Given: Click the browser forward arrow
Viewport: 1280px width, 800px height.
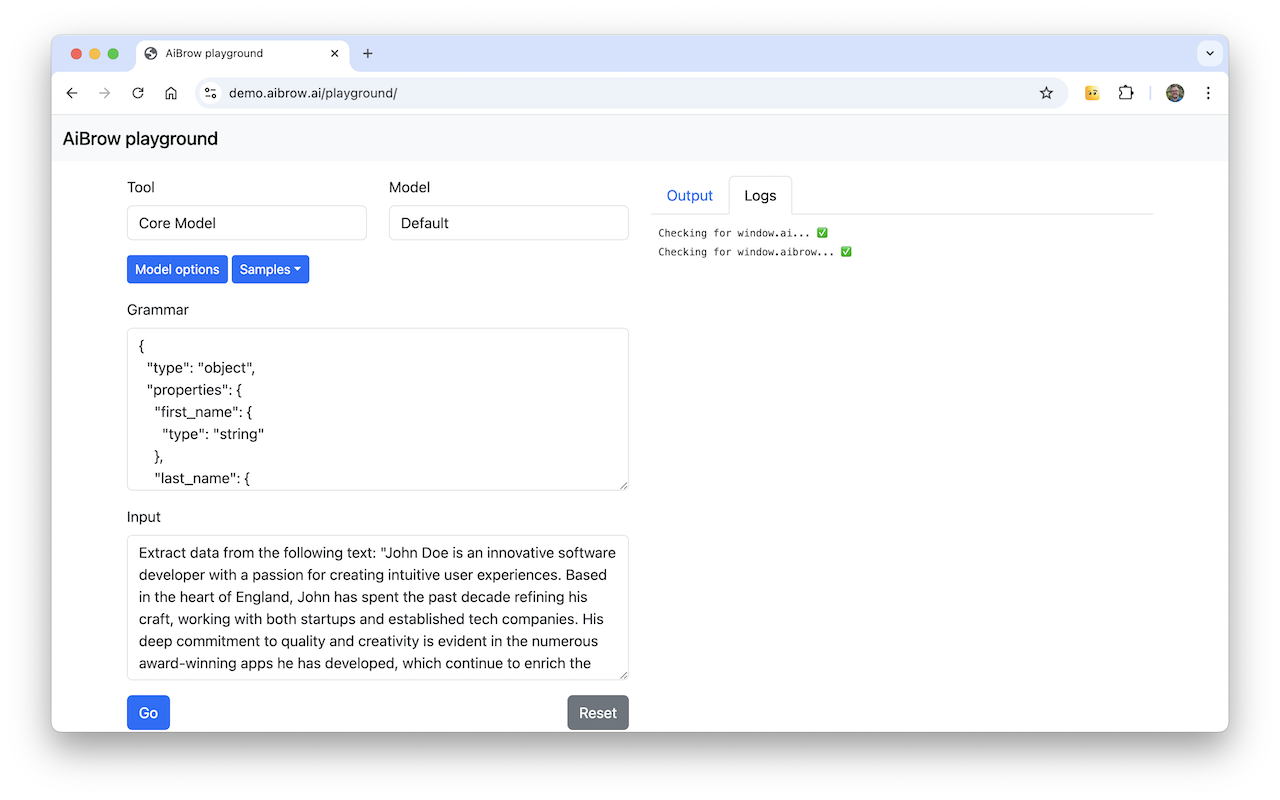Looking at the screenshot, I should coord(105,93).
